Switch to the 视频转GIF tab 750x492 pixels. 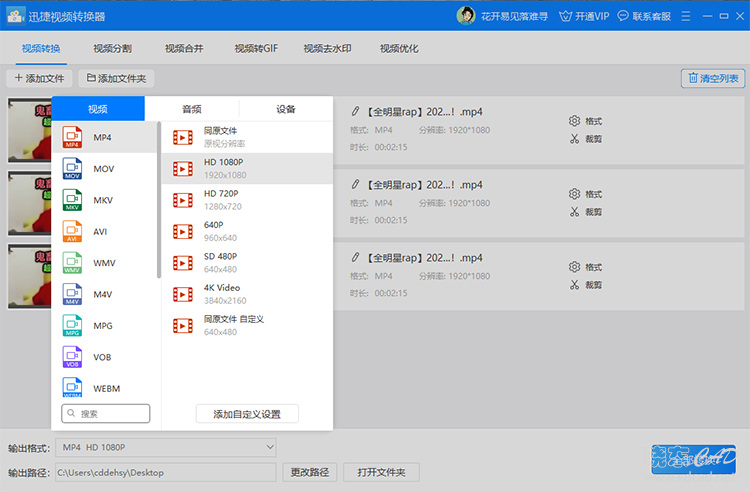pos(256,48)
